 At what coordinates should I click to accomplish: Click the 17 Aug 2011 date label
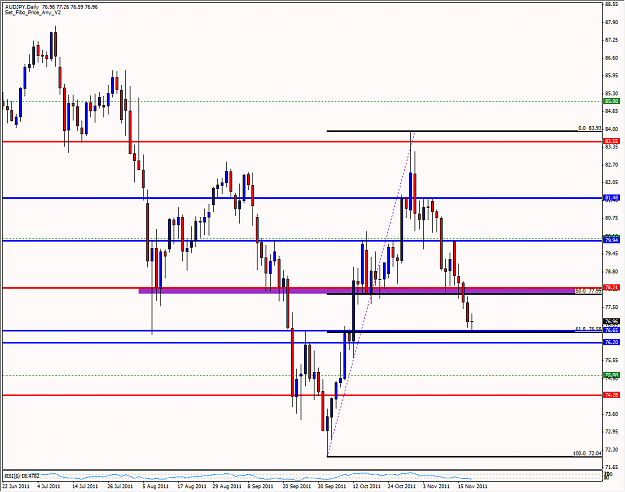[x=192, y=486]
